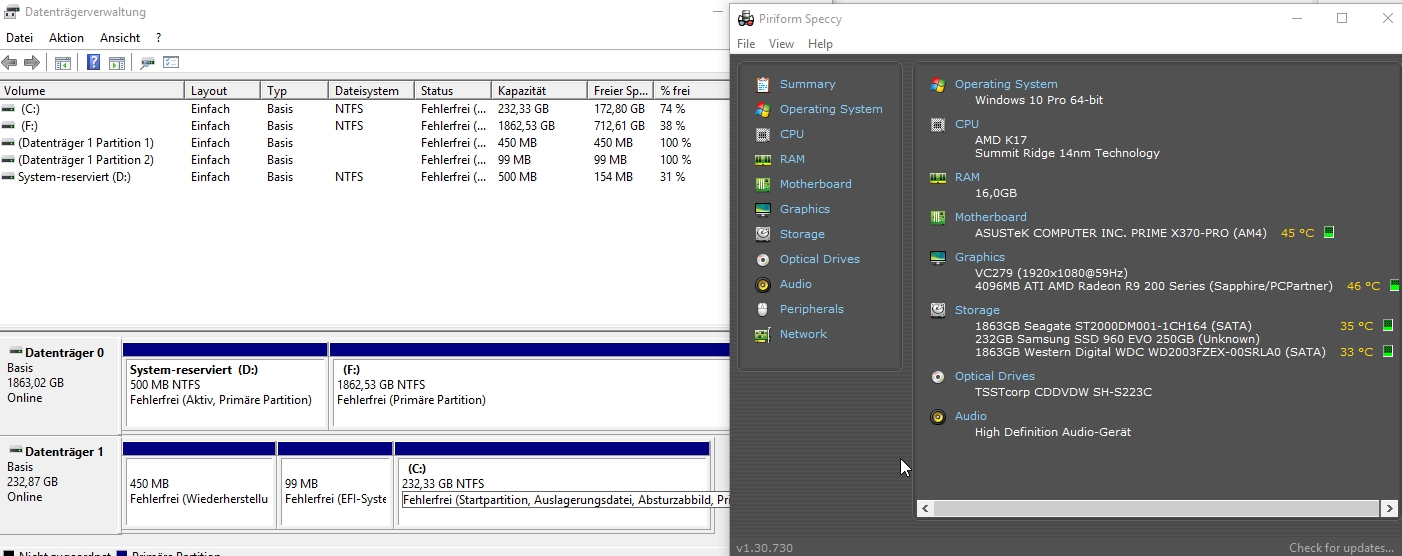Open the File menu in Speccy

click(x=746, y=44)
